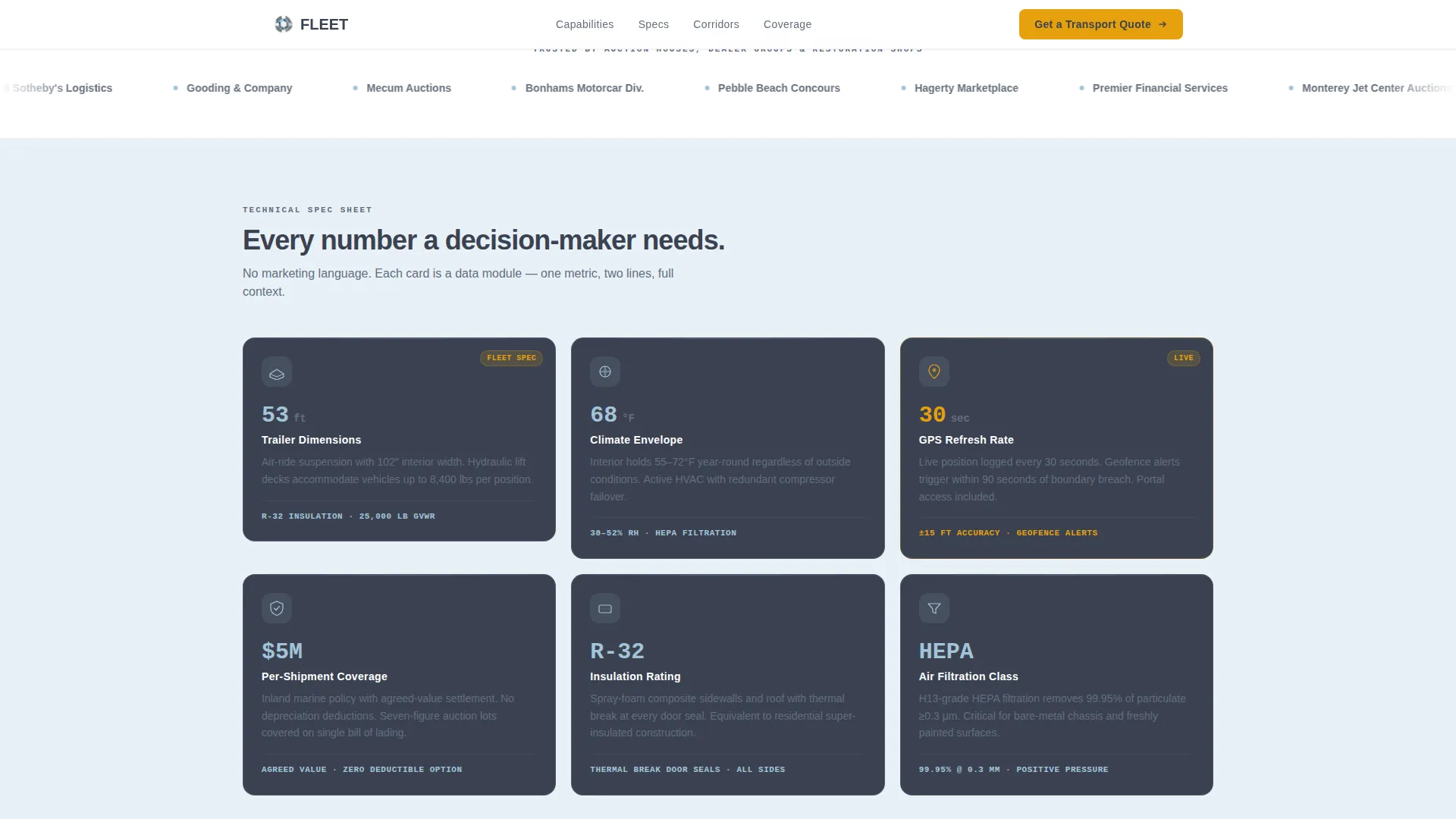Select Hagerty Marketplace in ticker
1456x819 pixels.
click(x=966, y=88)
